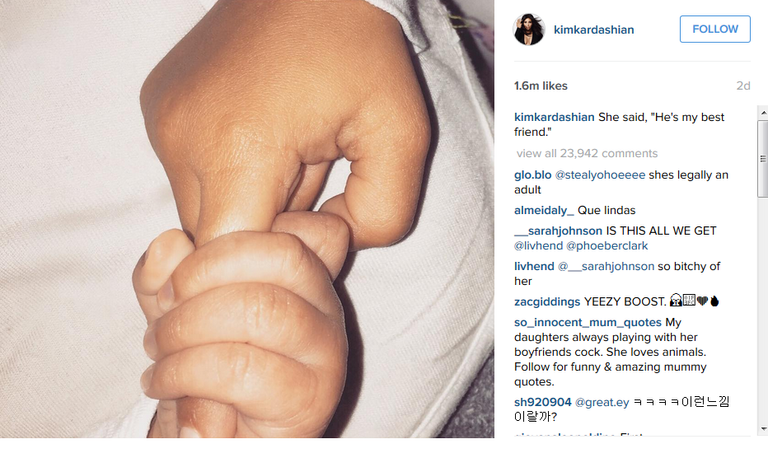Click the baby hands photo
The height and width of the screenshot is (457, 768).
click(x=247, y=218)
